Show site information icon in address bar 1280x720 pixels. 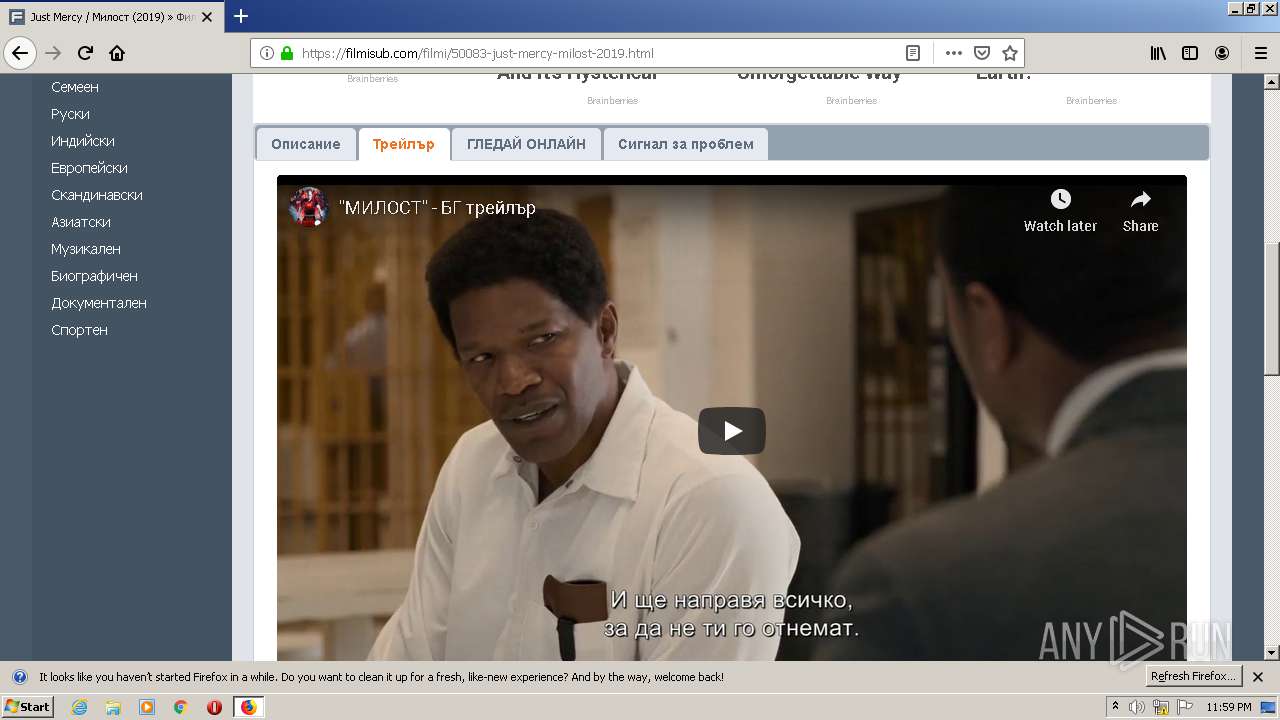267,53
